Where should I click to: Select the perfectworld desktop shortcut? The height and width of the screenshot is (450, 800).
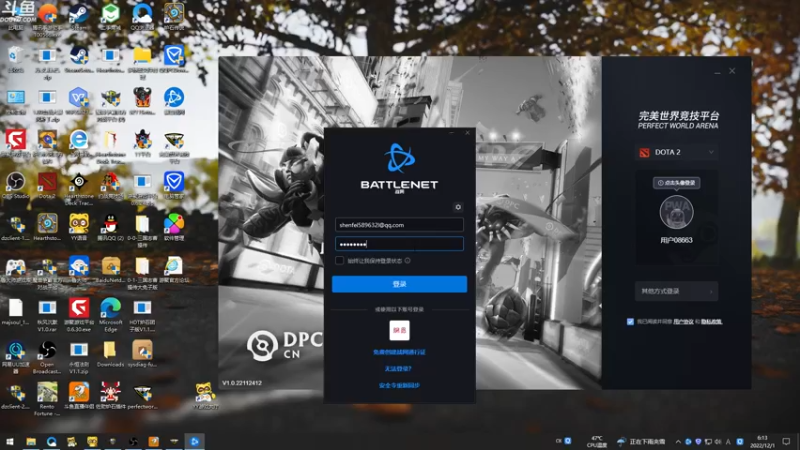[x=142, y=396]
